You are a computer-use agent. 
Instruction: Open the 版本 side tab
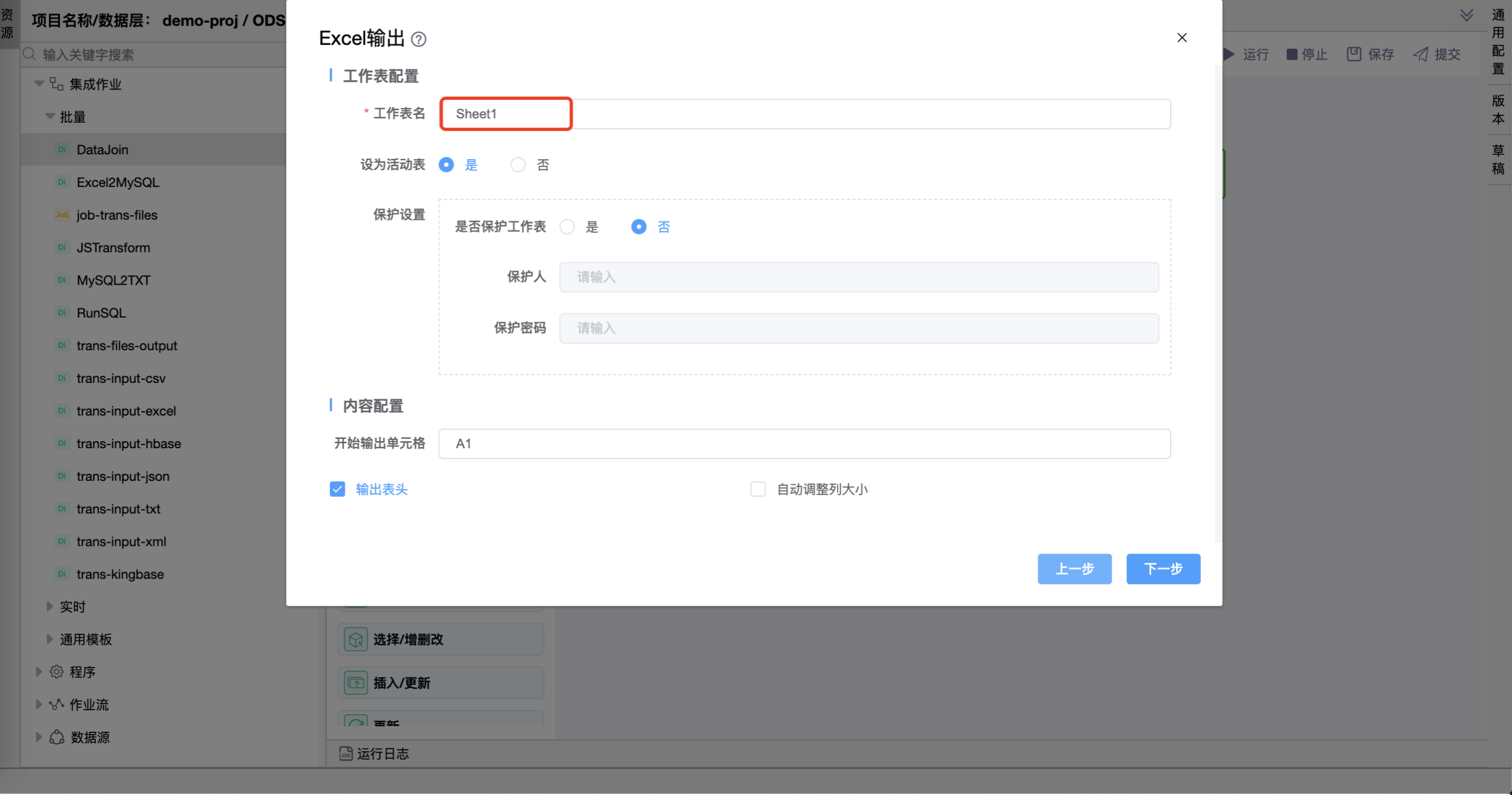click(x=1498, y=110)
